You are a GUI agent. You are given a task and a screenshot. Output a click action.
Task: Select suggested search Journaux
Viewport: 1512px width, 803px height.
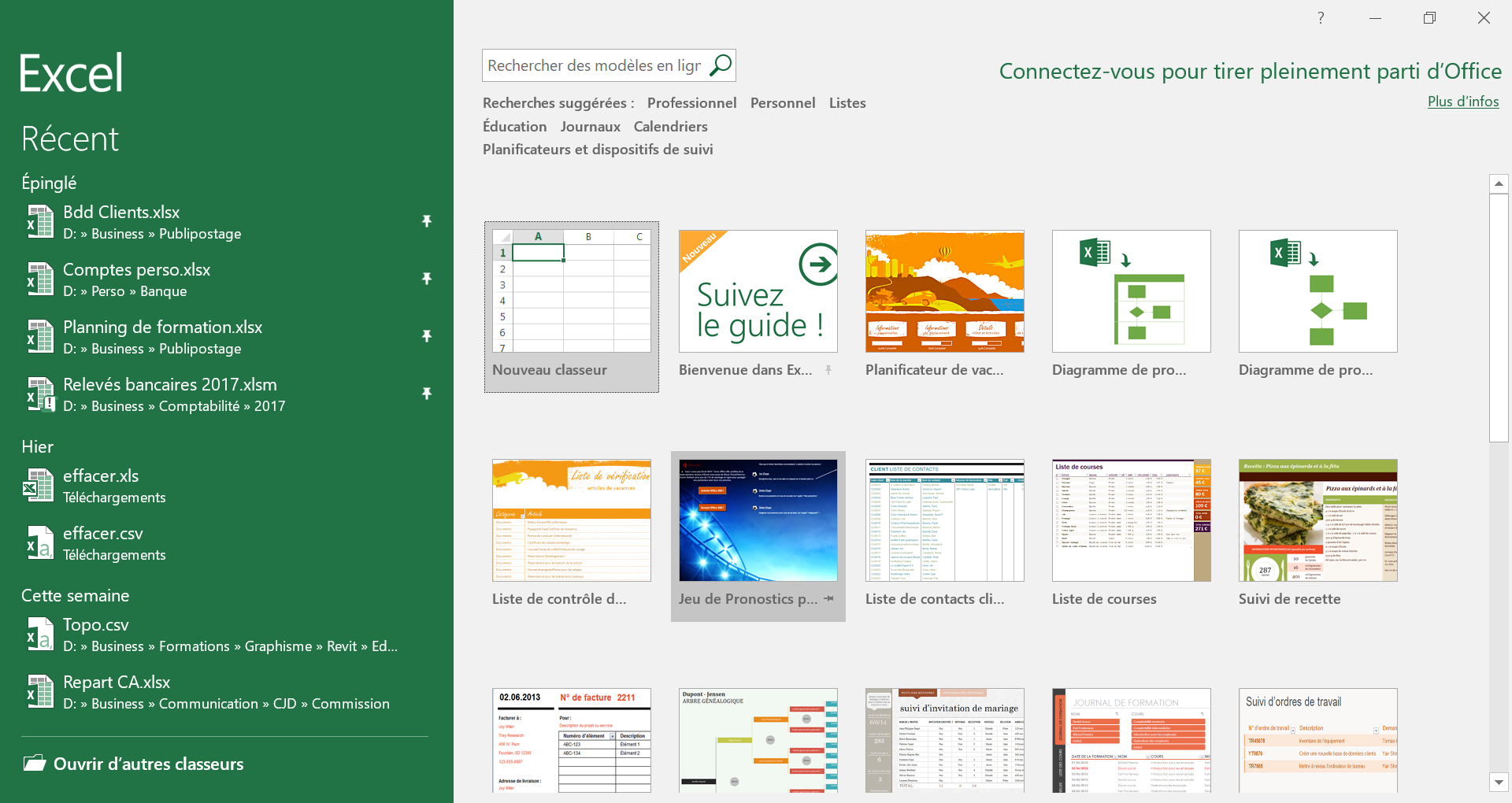(590, 127)
